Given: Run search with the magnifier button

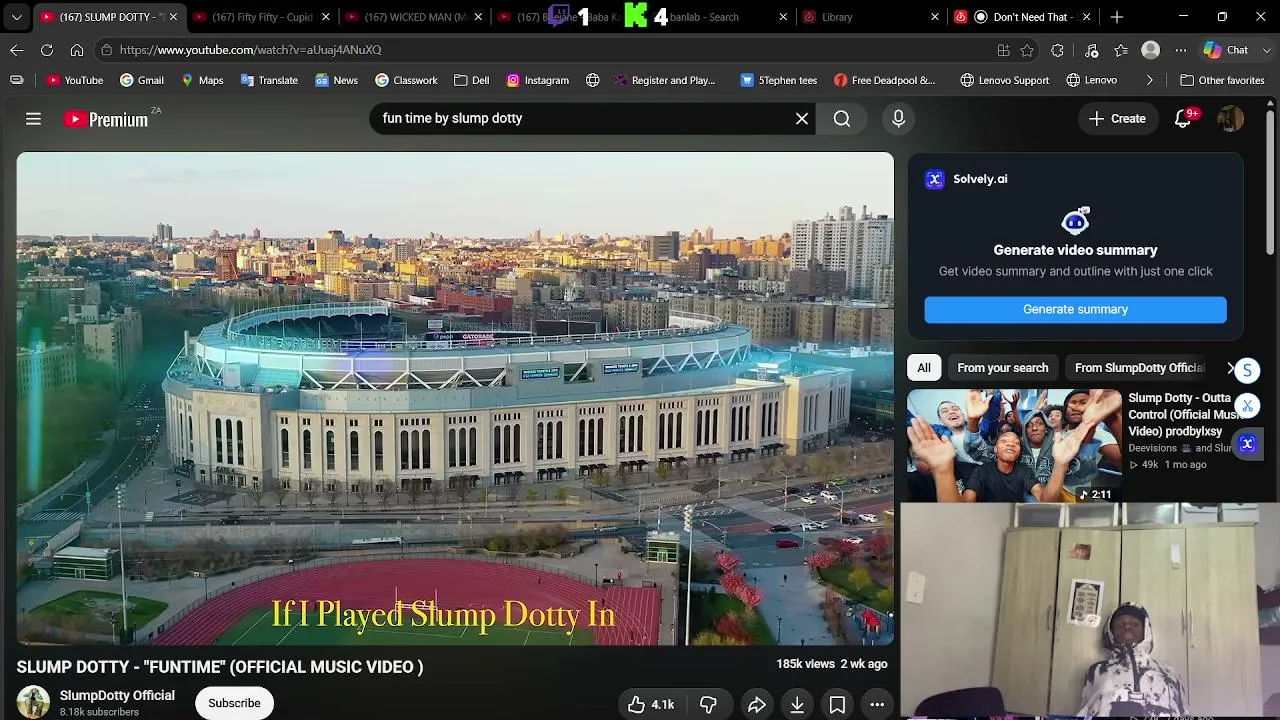Looking at the screenshot, I should [x=842, y=118].
